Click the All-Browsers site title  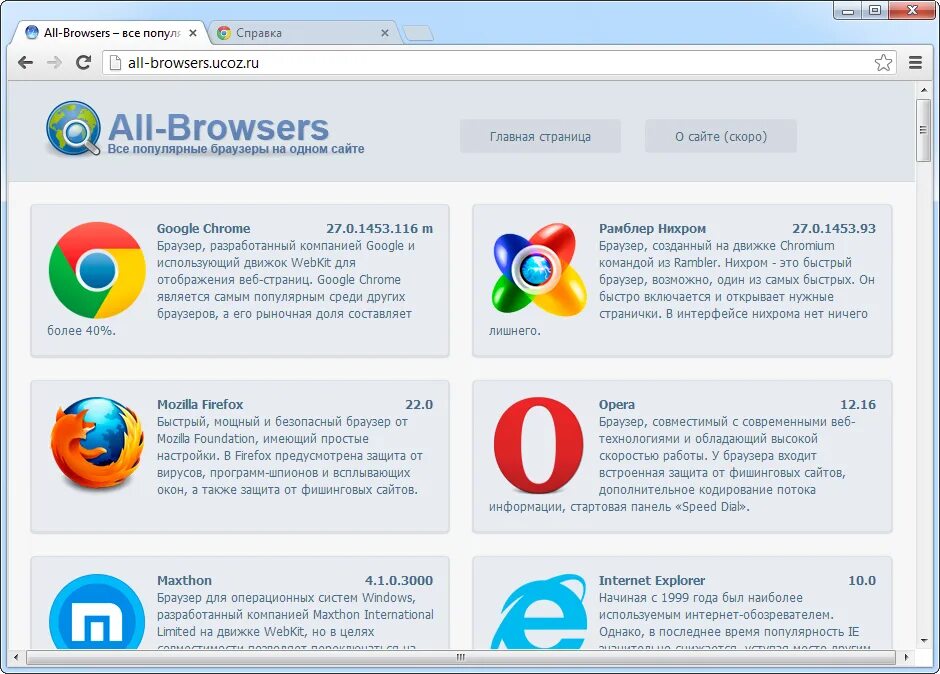click(218, 127)
